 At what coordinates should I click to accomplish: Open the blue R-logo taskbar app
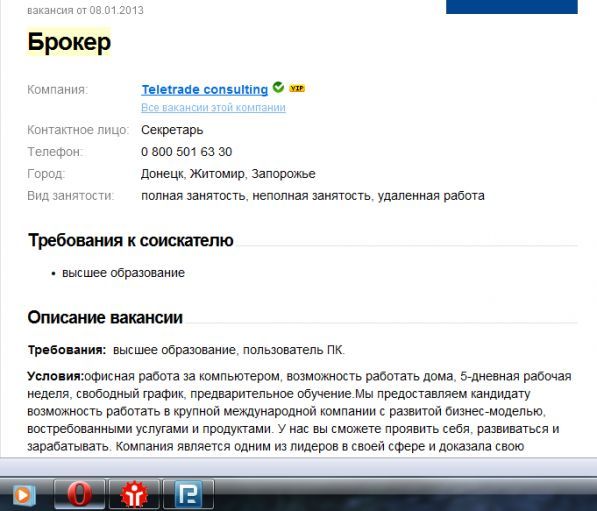tap(188, 494)
